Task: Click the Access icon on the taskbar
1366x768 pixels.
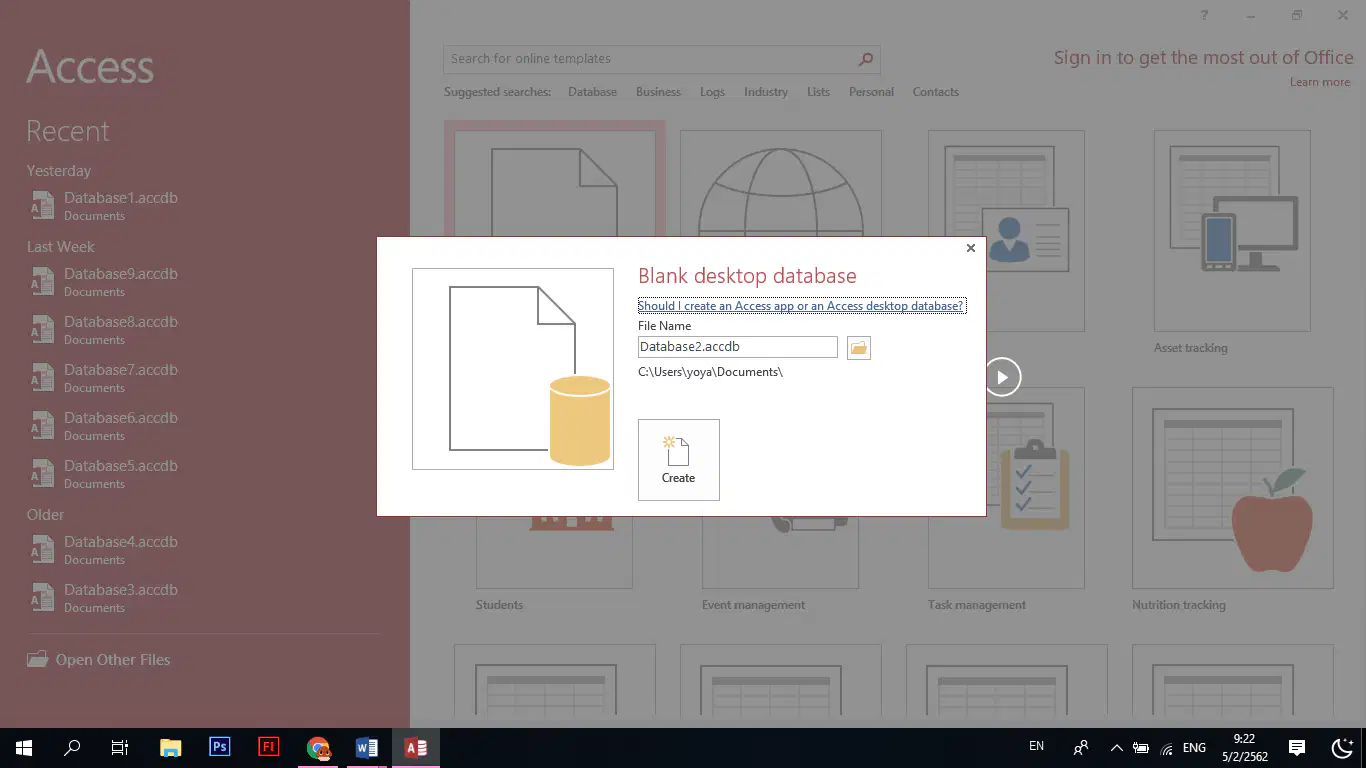Action: point(416,747)
